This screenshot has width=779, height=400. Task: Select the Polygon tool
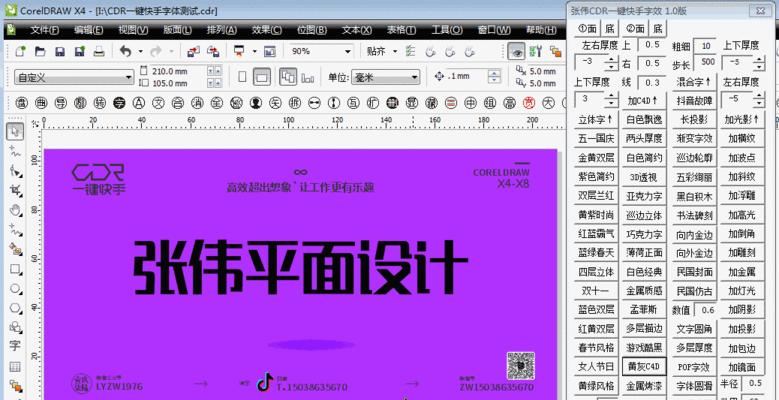[x=15, y=308]
